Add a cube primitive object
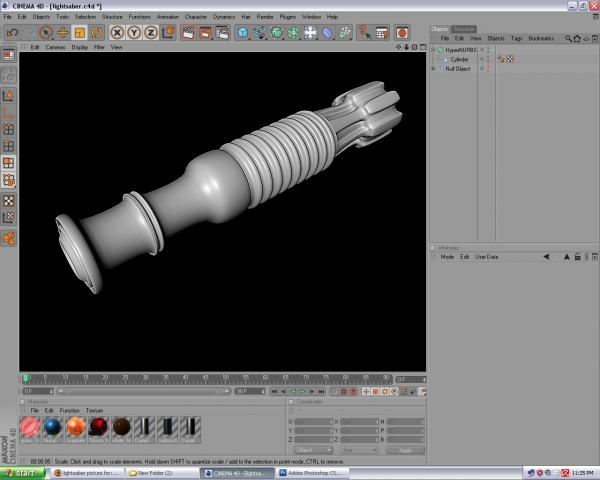600x480 pixels. tap(243, 33)
